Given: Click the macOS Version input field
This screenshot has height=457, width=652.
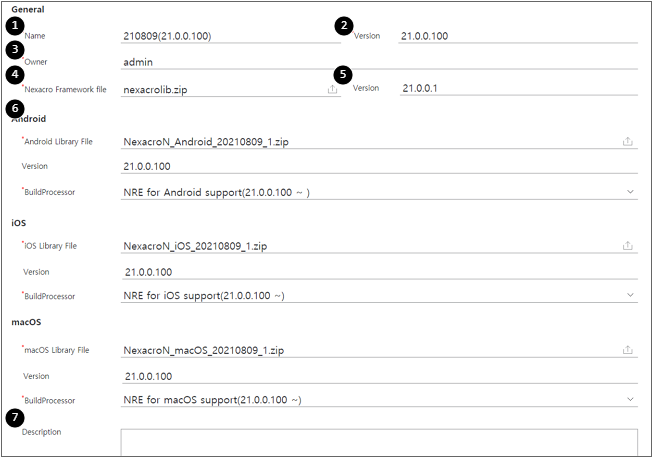Looking at the screenshot, I should 378,376.
